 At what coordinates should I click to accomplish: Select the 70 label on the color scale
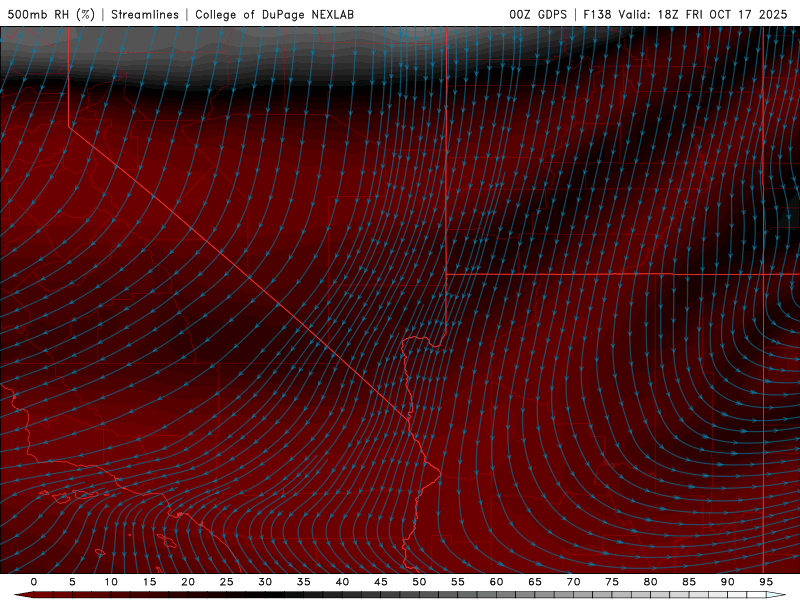(x=573, y=582)
